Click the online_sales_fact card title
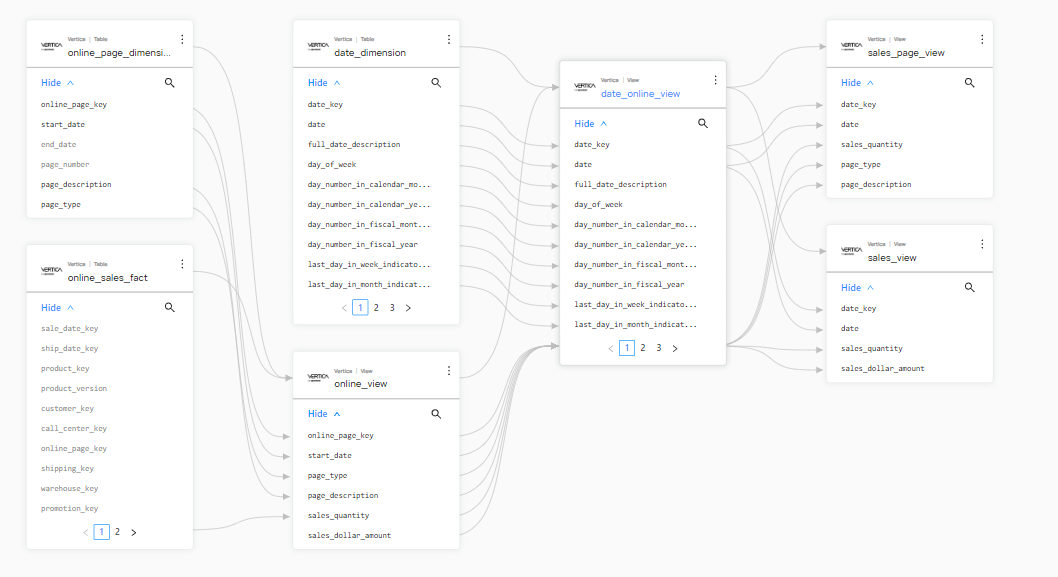Viewport: 1058px width, 577px height. tap(107, 277)
